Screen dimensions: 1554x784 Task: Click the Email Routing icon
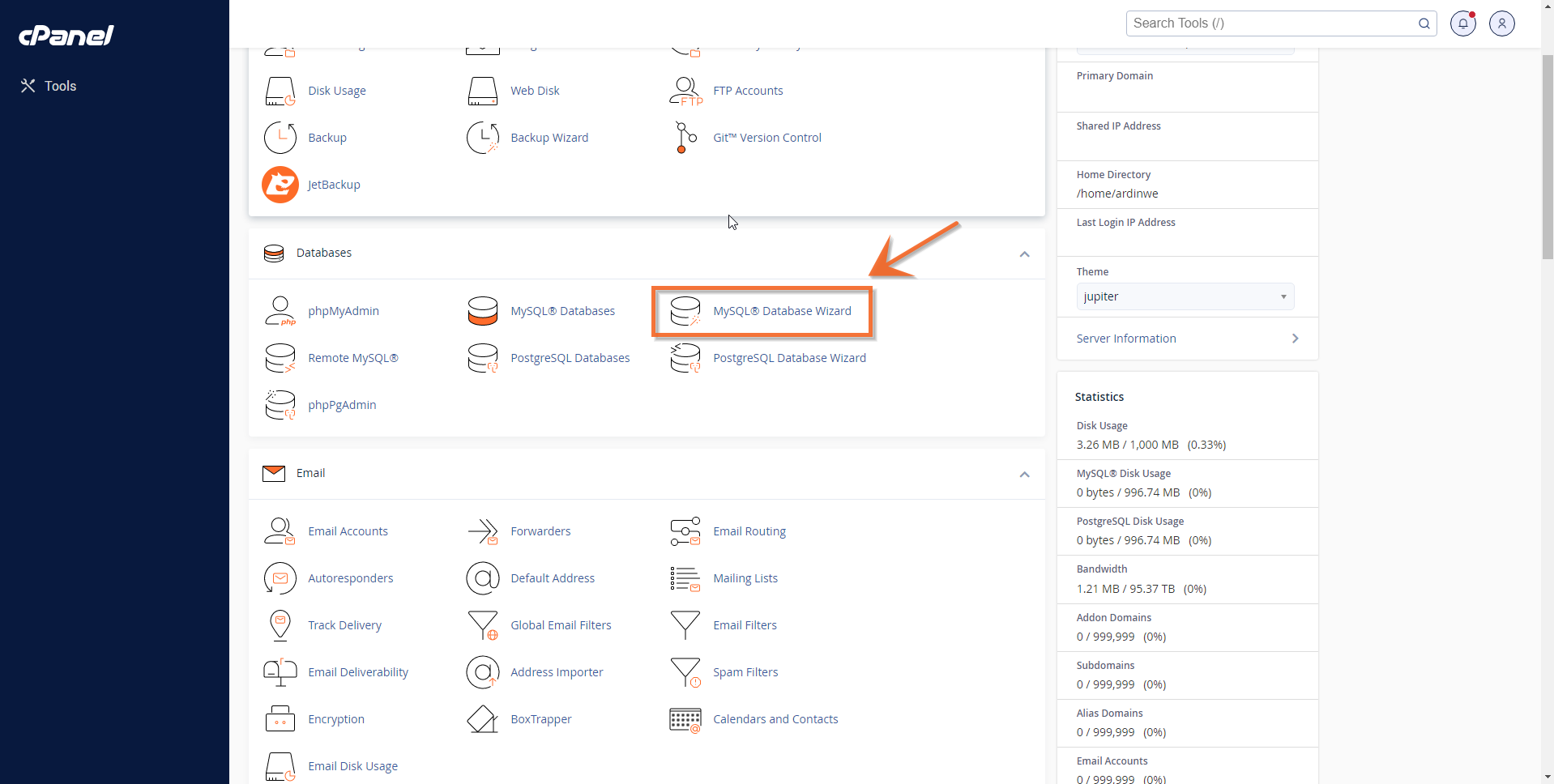[685, 531]
